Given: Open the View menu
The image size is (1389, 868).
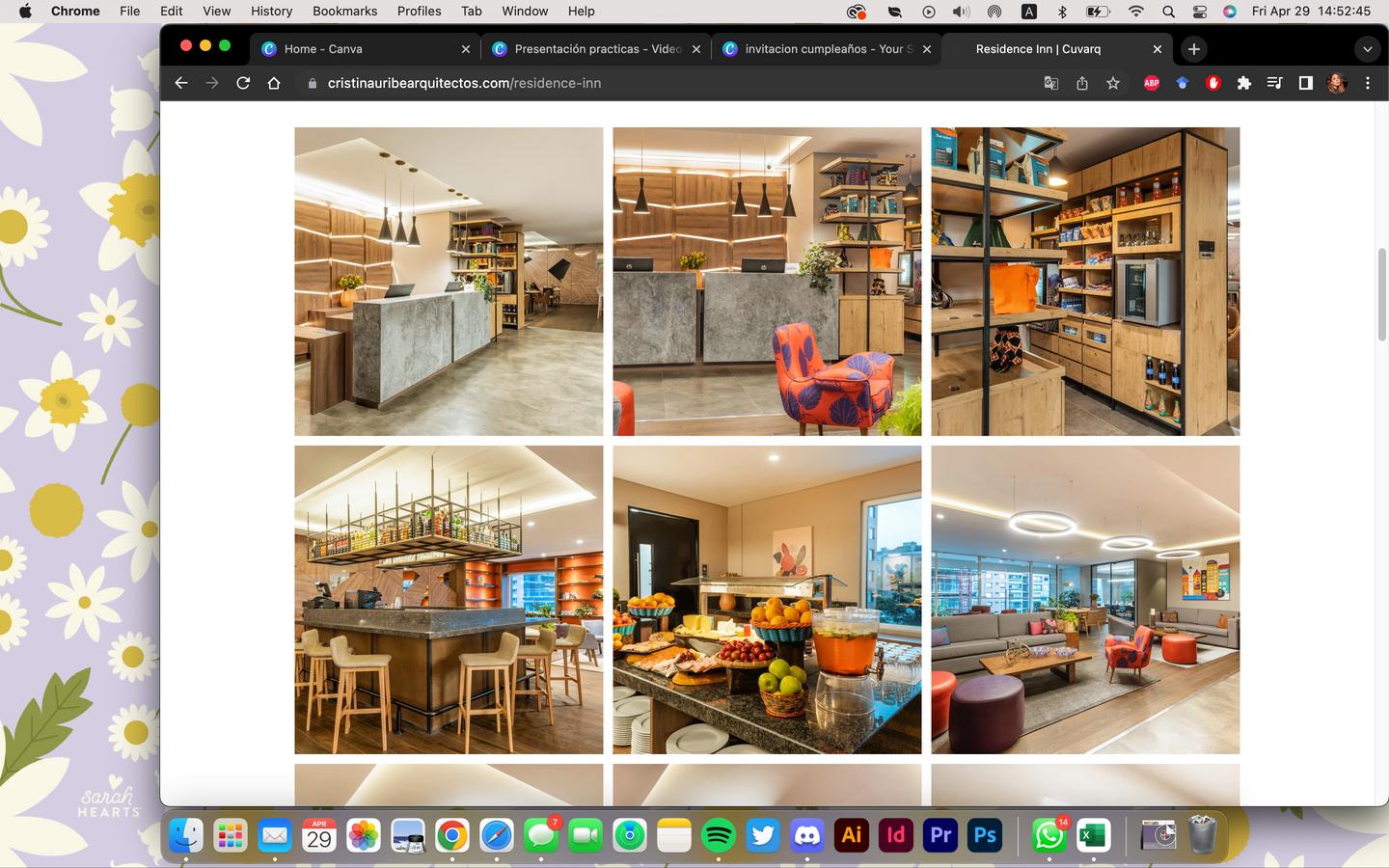Looking at the screenshot, I should [x=216, y=12].
